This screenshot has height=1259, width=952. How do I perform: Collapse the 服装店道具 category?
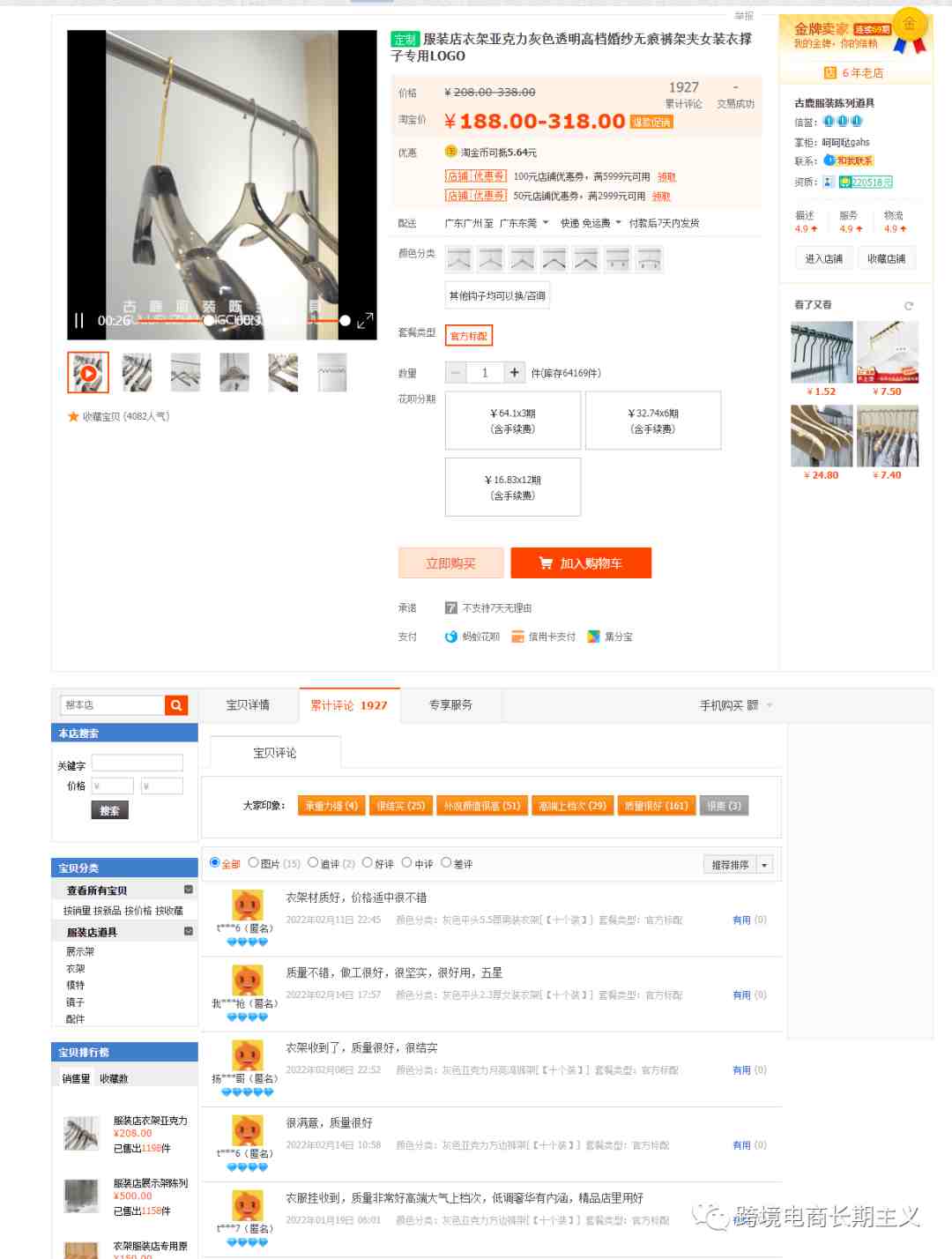(189, 931)
